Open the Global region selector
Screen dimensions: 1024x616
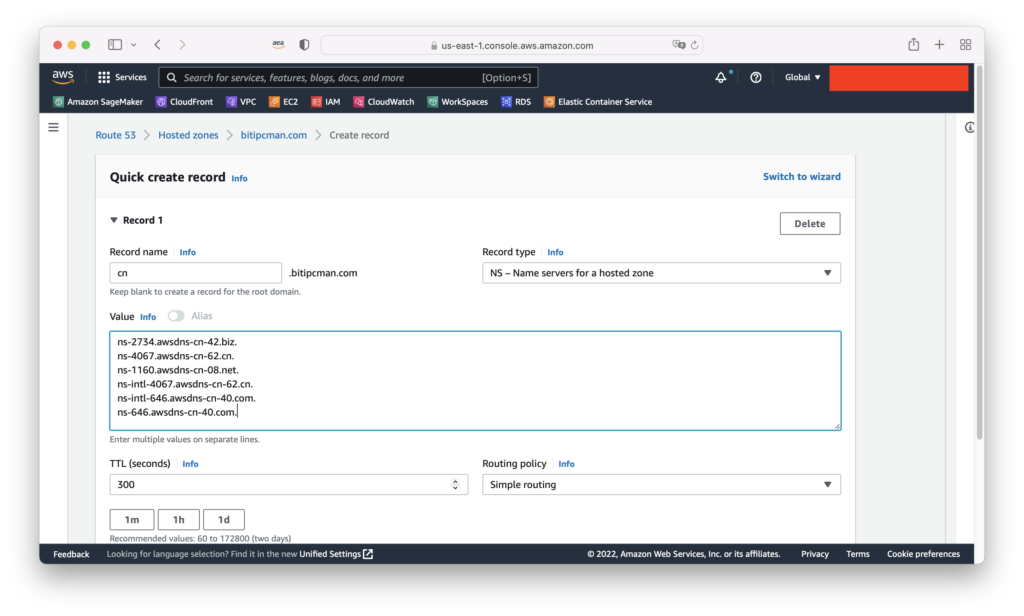(x=802, y=77)
